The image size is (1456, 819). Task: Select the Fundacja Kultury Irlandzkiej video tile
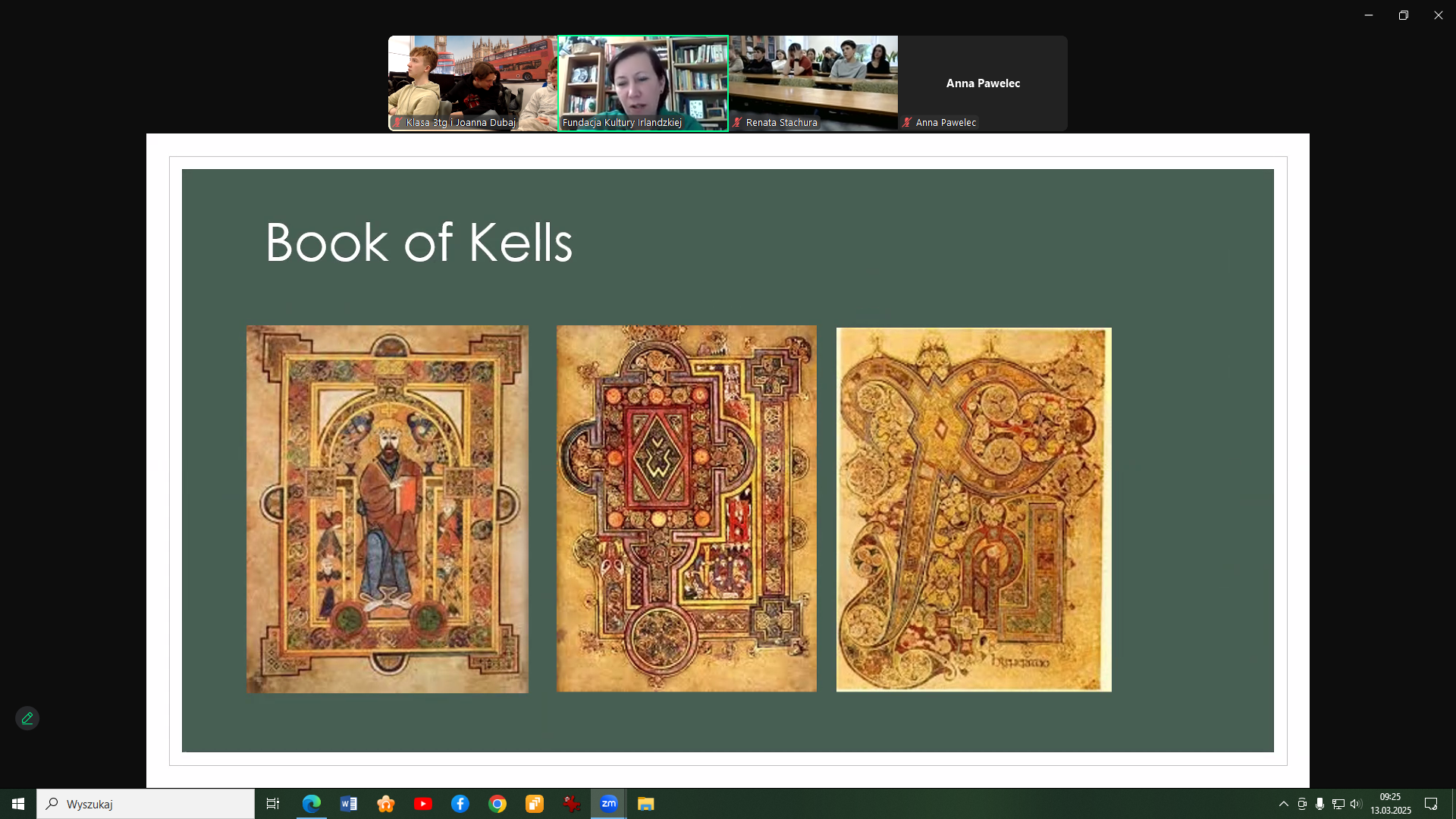(x=643, y=83)
